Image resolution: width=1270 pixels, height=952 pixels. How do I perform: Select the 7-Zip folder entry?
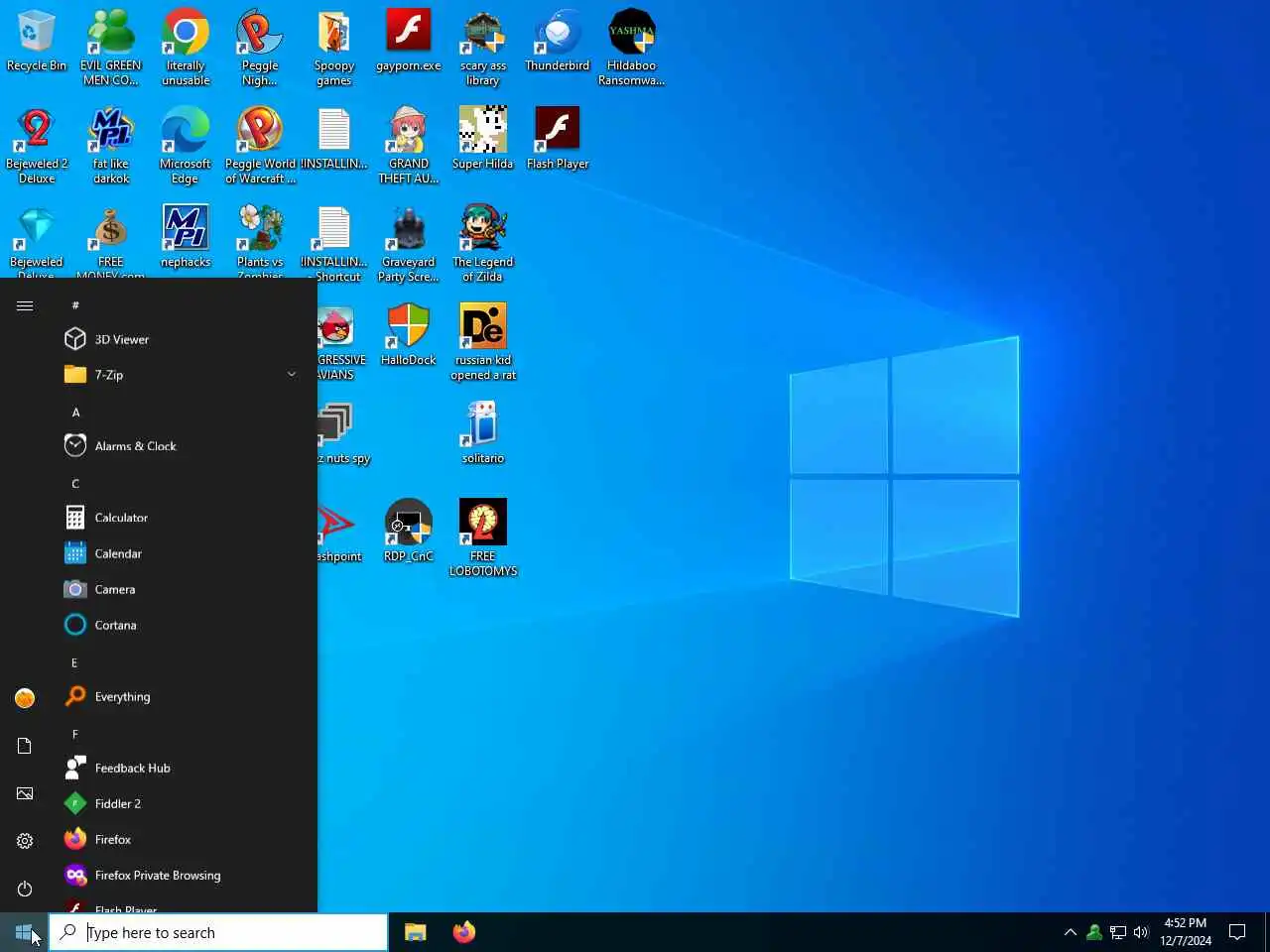pos(183,375)
